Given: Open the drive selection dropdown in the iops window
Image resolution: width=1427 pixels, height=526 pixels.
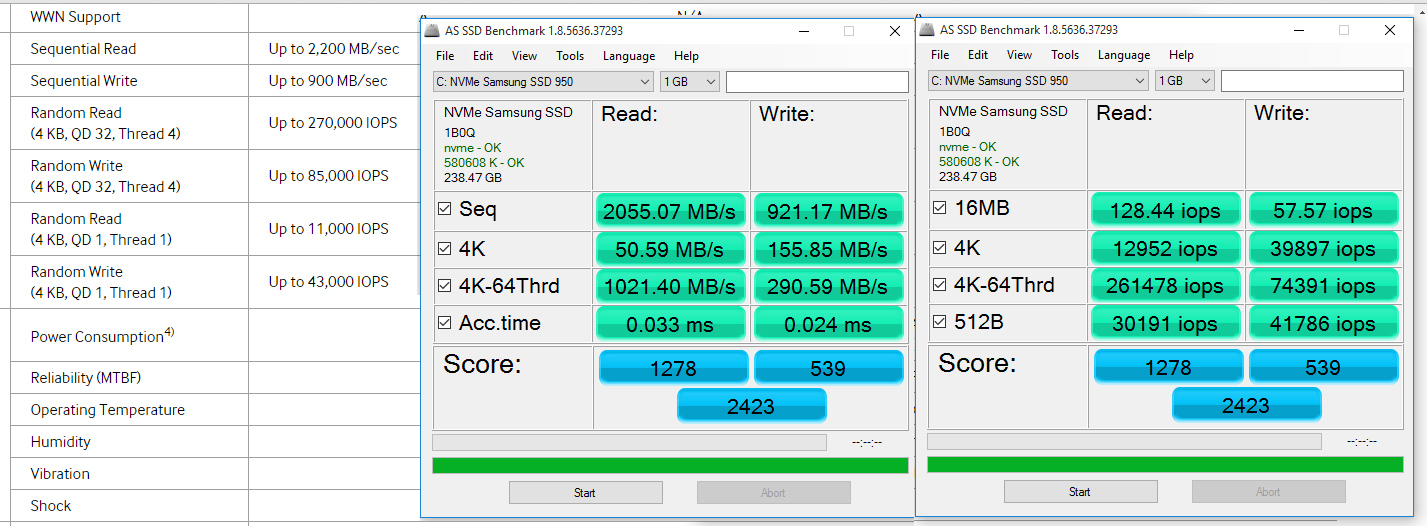Looking at the screenshot, I should point(1038,81).
